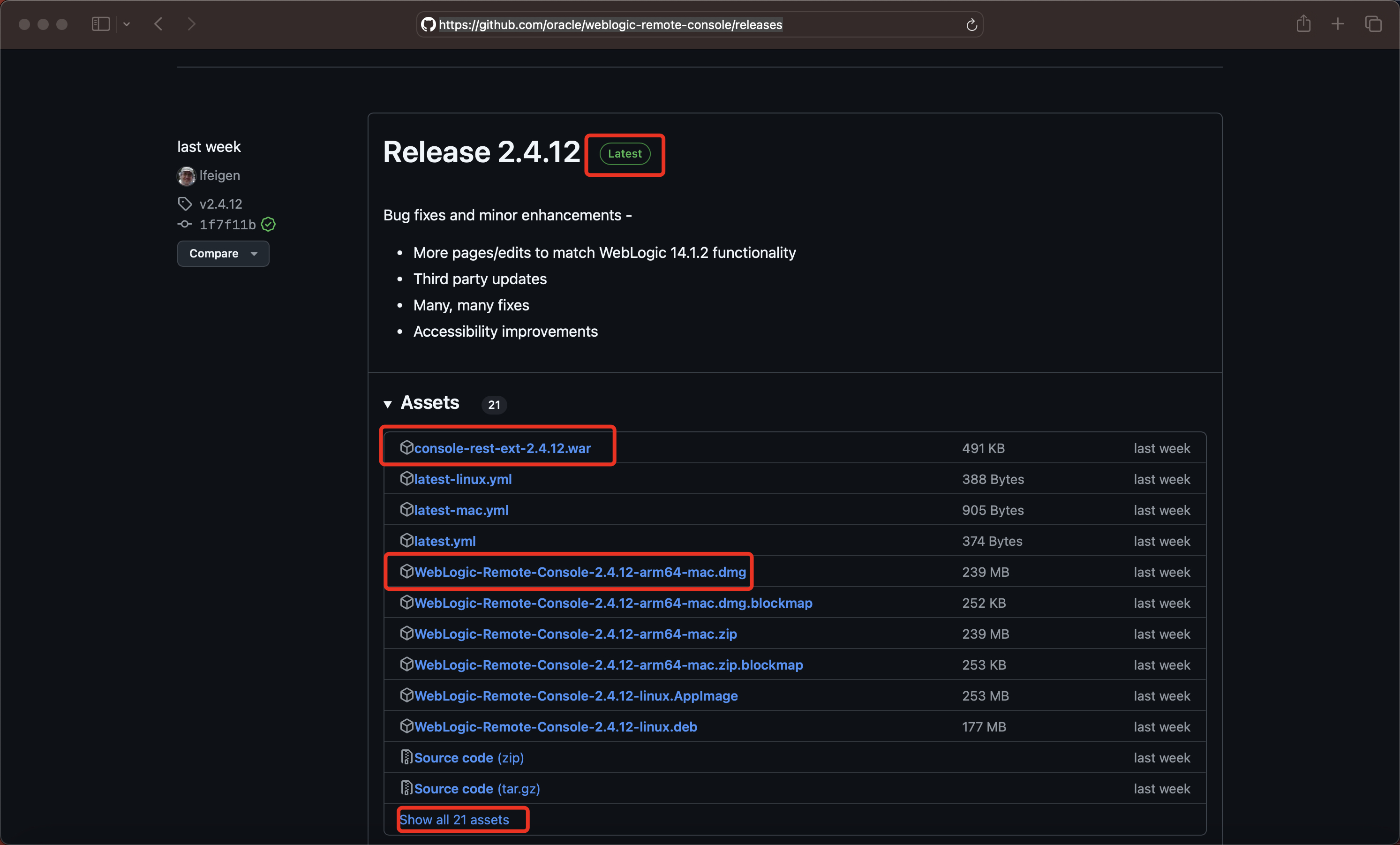1400x845 pixels.
Task: Click the browser back arrow
Action: pyautogui.click(x=158, y=24)
